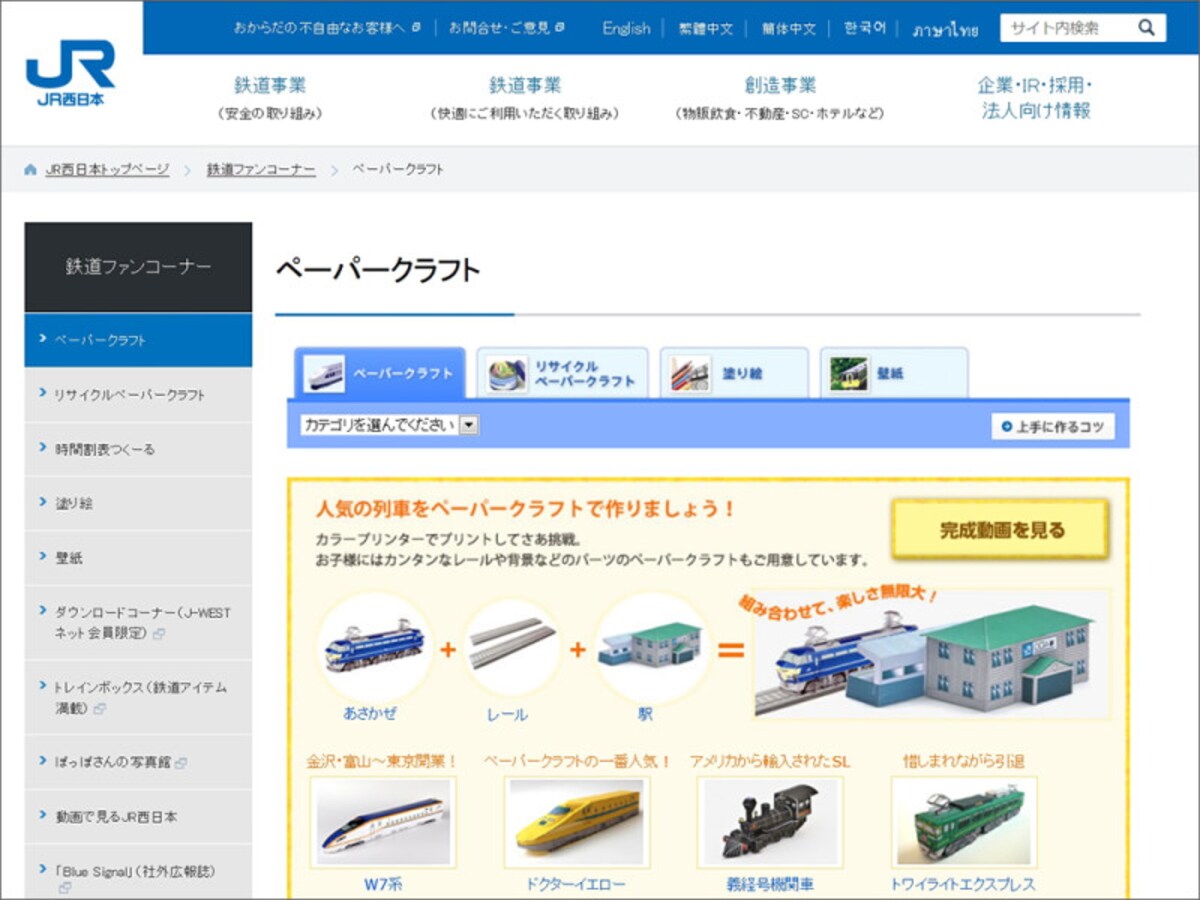The image size is (1200, 900).
Task: Click external link icon beside ダウンロードコーナー
Action: point(158,634)
